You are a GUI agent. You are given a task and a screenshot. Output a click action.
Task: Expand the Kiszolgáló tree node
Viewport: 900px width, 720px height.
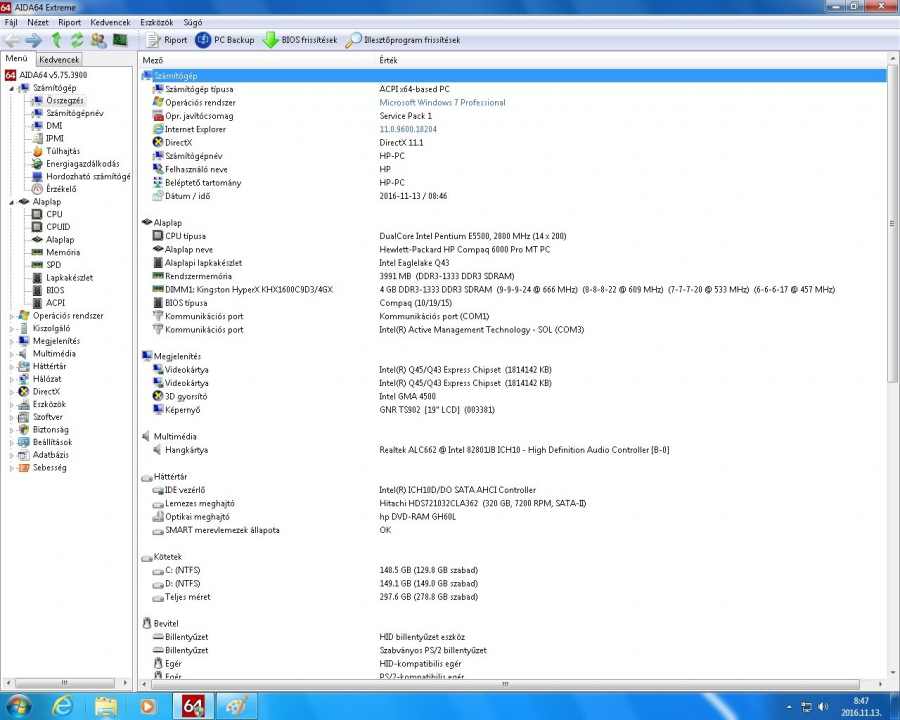(x=11, y=328)
